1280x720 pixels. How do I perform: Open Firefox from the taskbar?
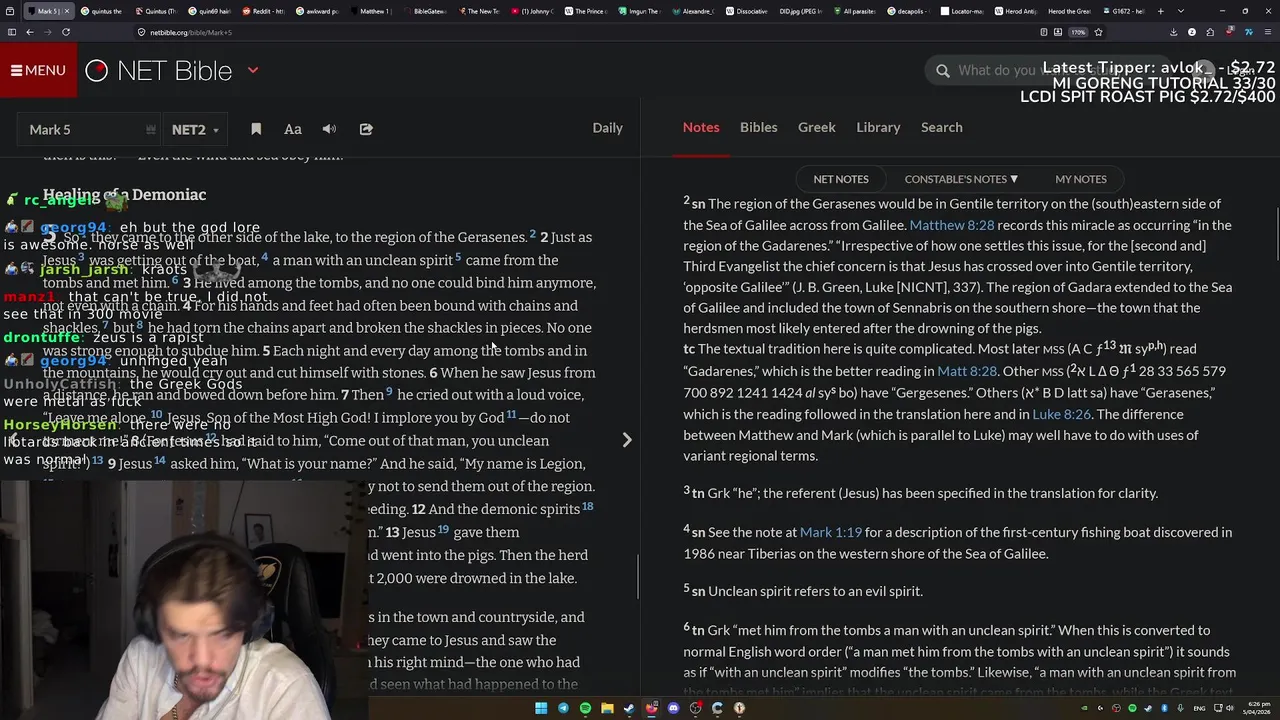(x=651, y=708)
